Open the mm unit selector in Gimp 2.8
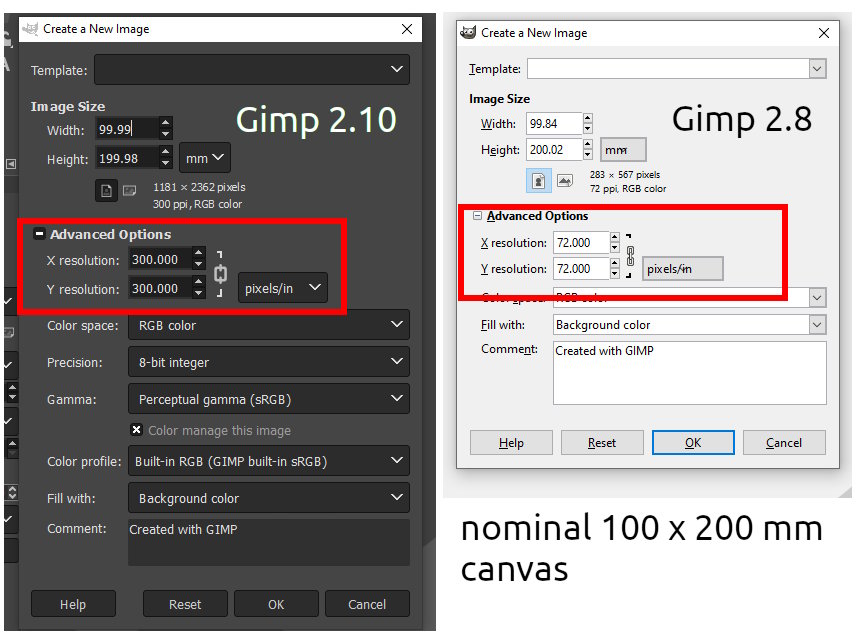 [x=623, y=150]
